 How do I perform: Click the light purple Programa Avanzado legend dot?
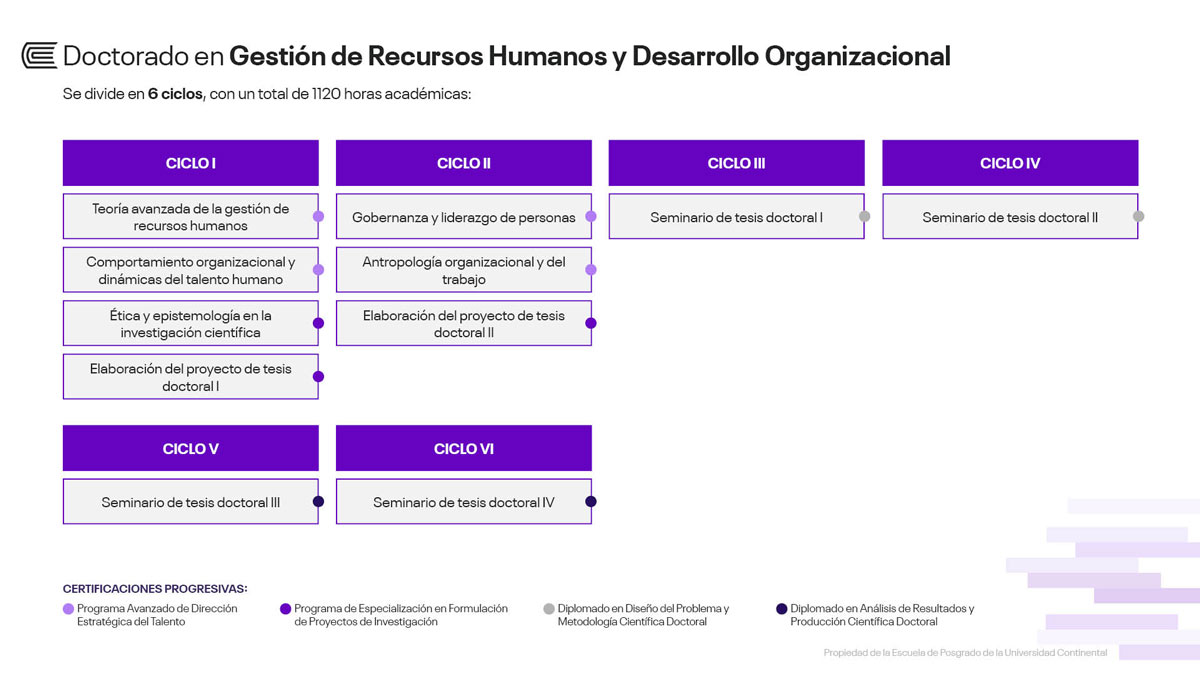(68, 608)
